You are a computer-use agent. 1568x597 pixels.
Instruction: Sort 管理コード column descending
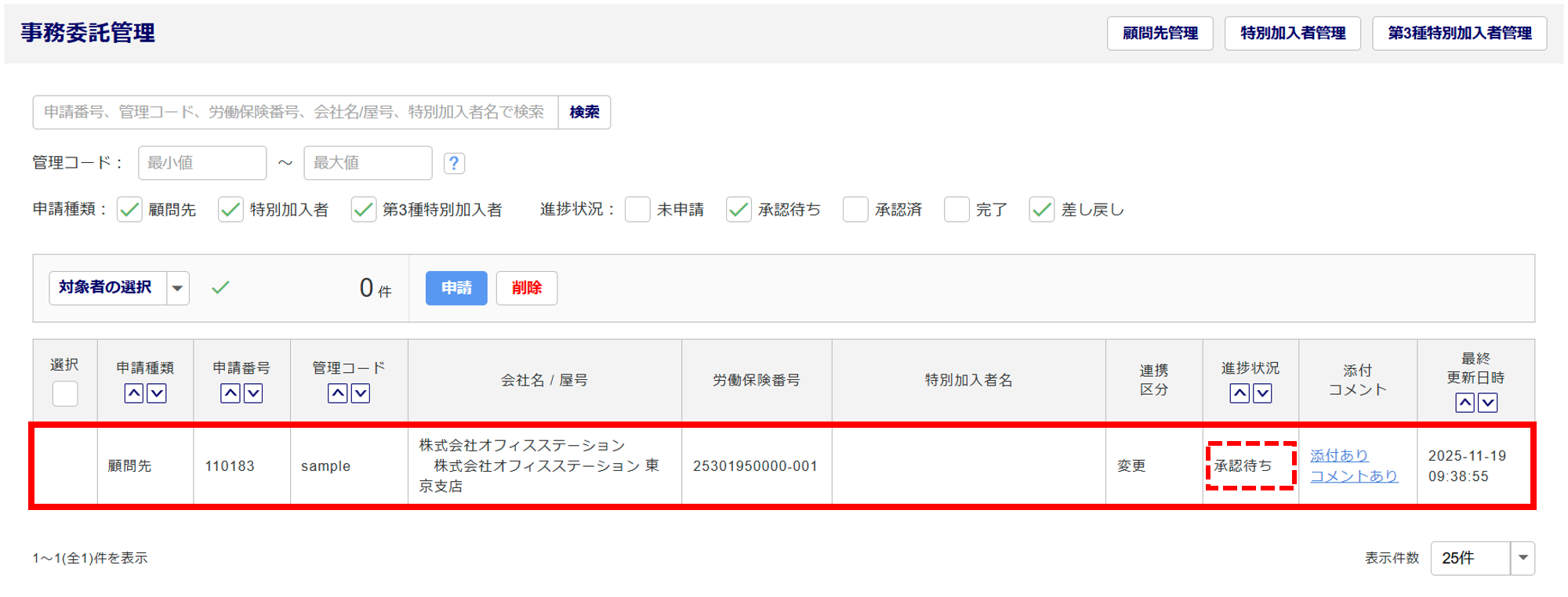(361, 393)
